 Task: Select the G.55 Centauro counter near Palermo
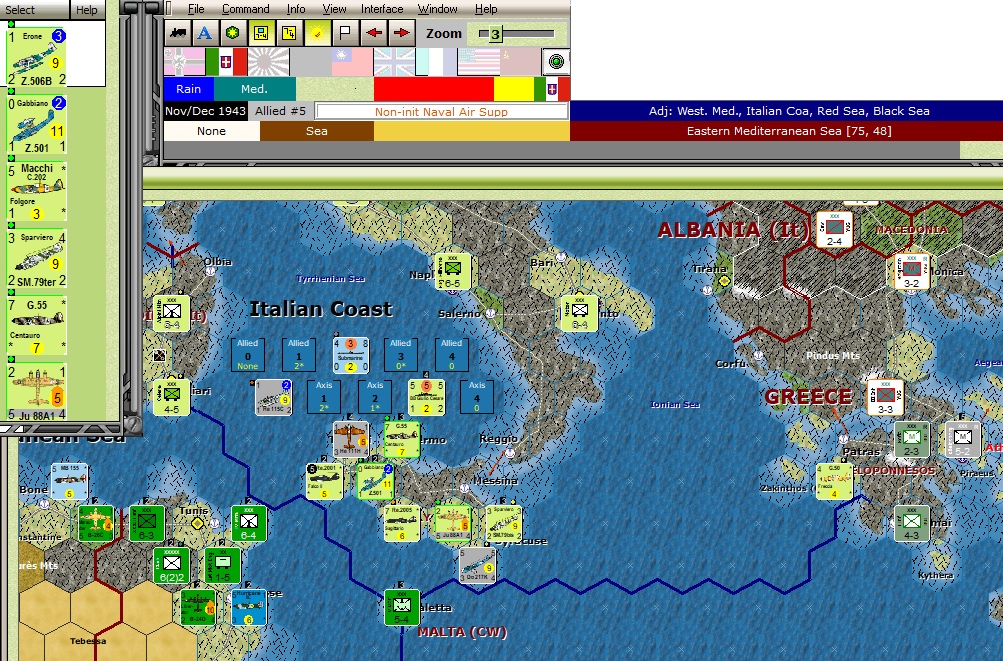point(402,439)
